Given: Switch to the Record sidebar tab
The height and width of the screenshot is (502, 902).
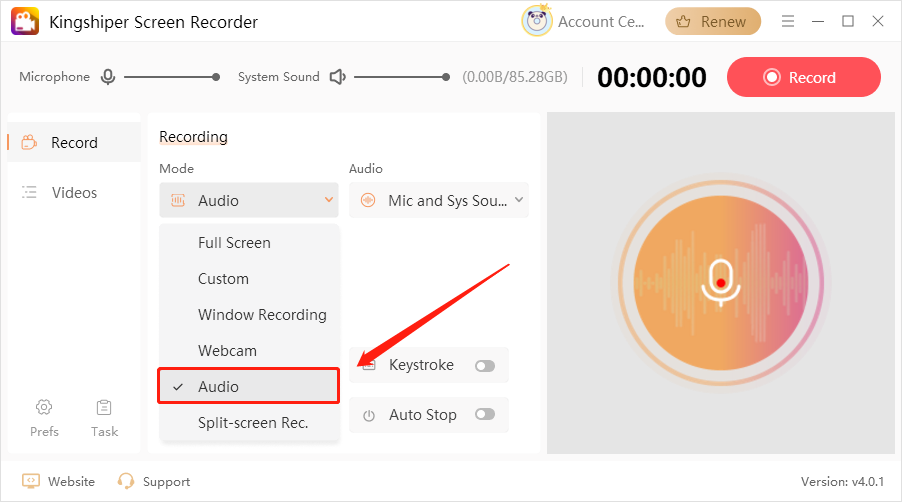Looking at the screenshot, I should (x=74, y=142).
